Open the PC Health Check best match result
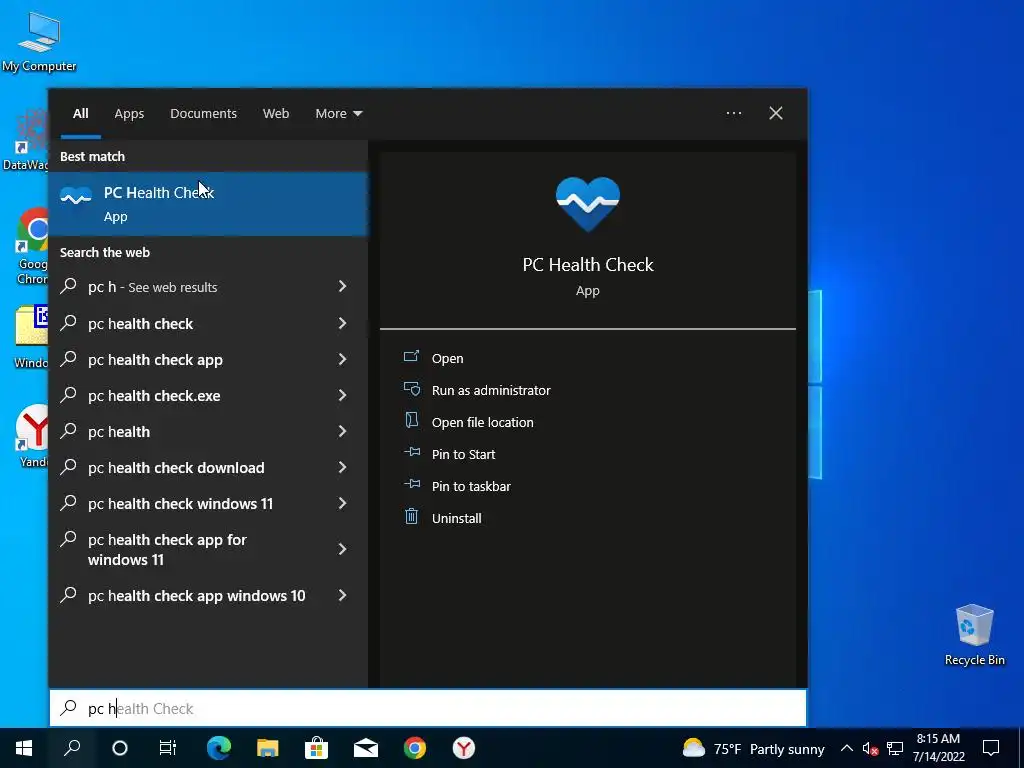The image size is (1024, 768). (x=208, y=204)
